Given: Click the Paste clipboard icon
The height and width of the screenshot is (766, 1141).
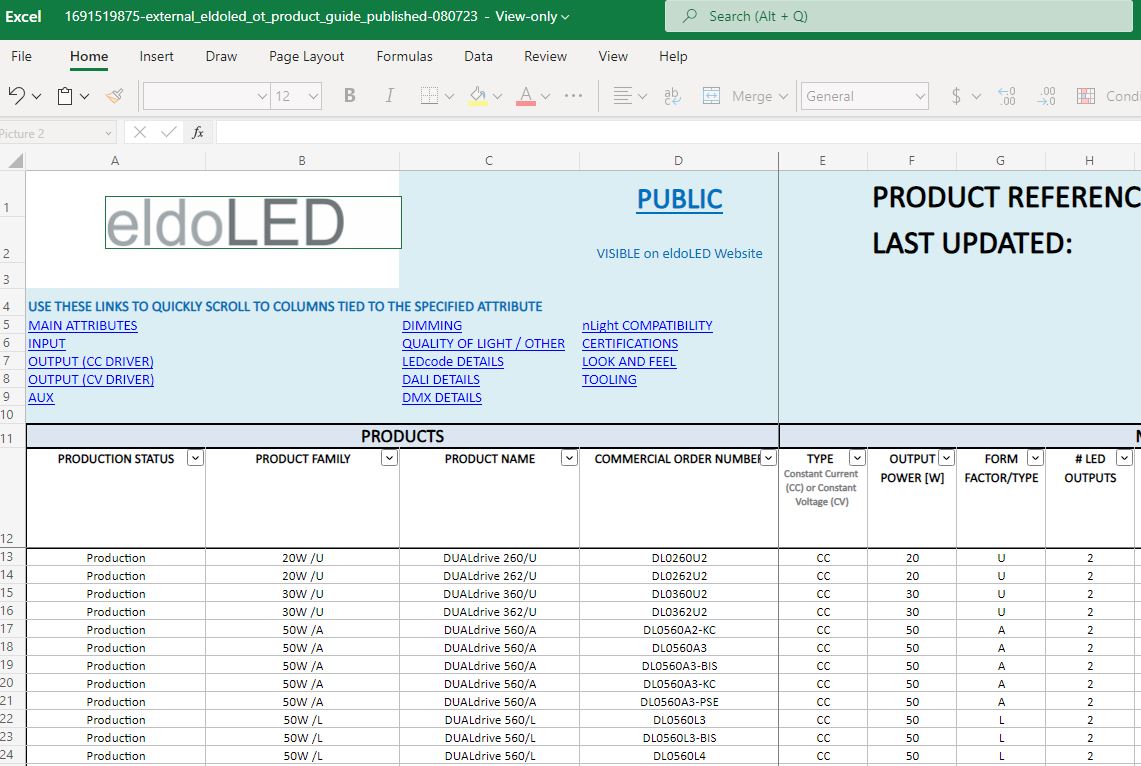Looking at the screenshot, I should click(65, 96).
